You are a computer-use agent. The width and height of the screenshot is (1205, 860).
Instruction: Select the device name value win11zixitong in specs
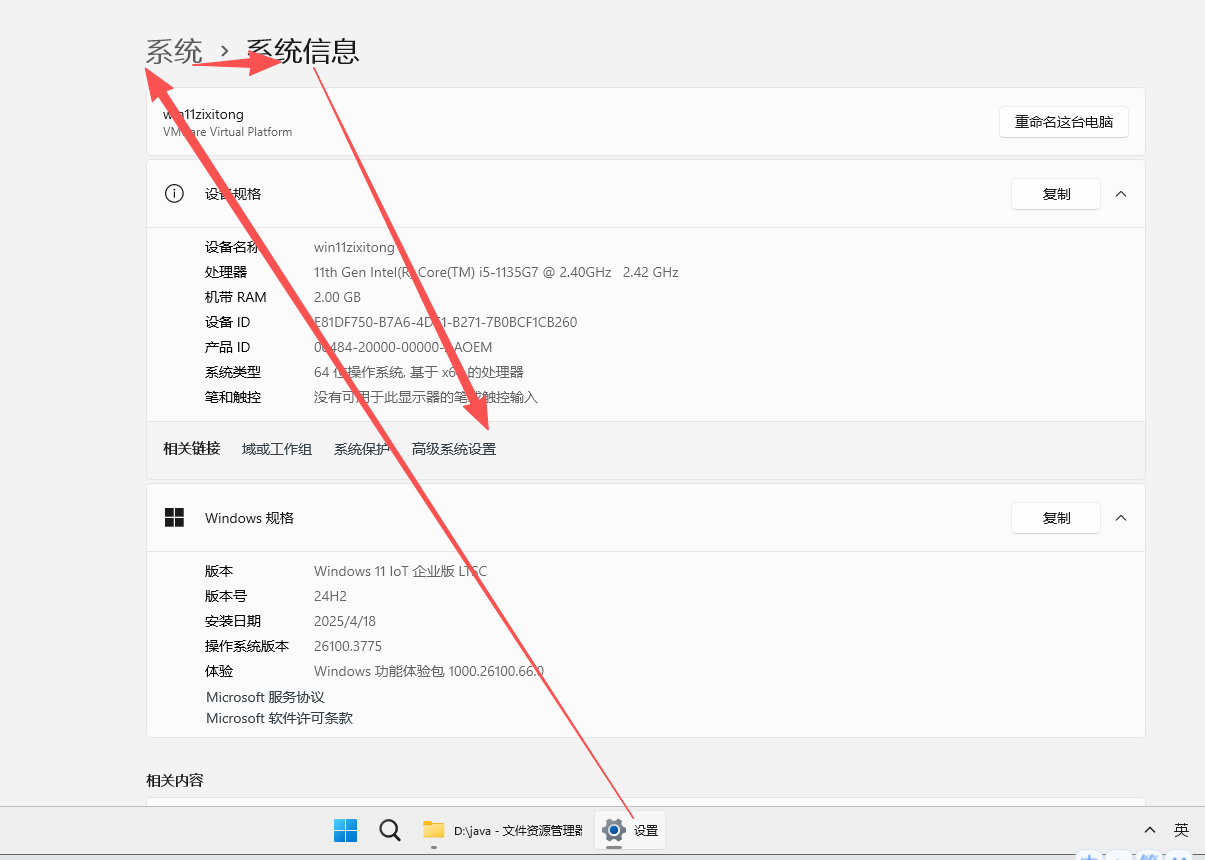coord(354,247)
